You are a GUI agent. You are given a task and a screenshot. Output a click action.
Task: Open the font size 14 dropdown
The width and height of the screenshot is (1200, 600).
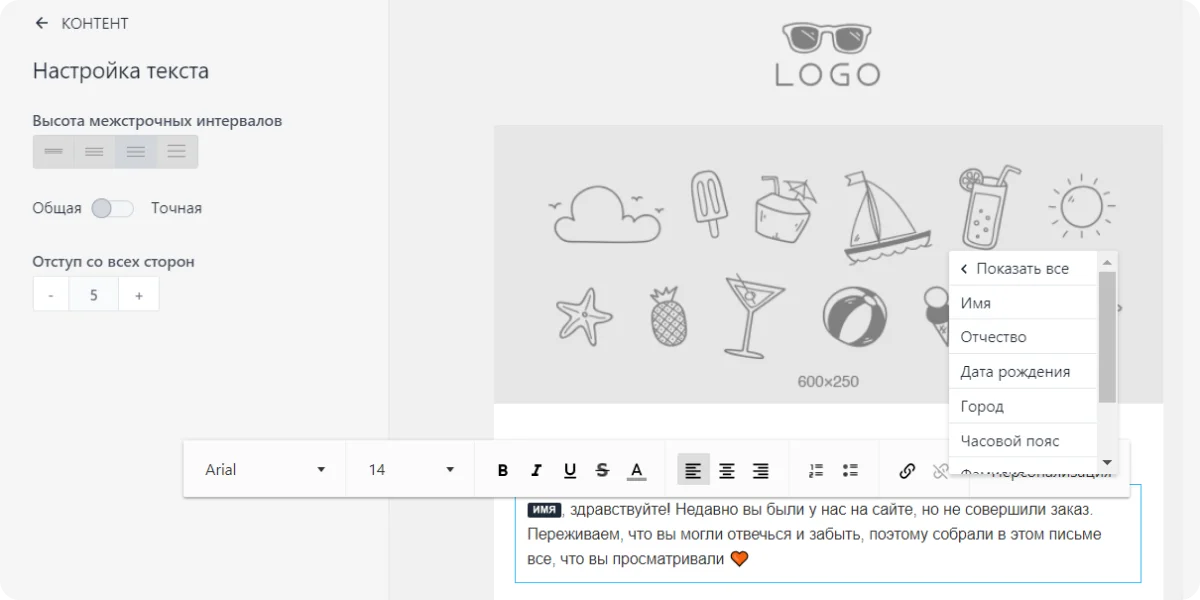click(411, 469)
